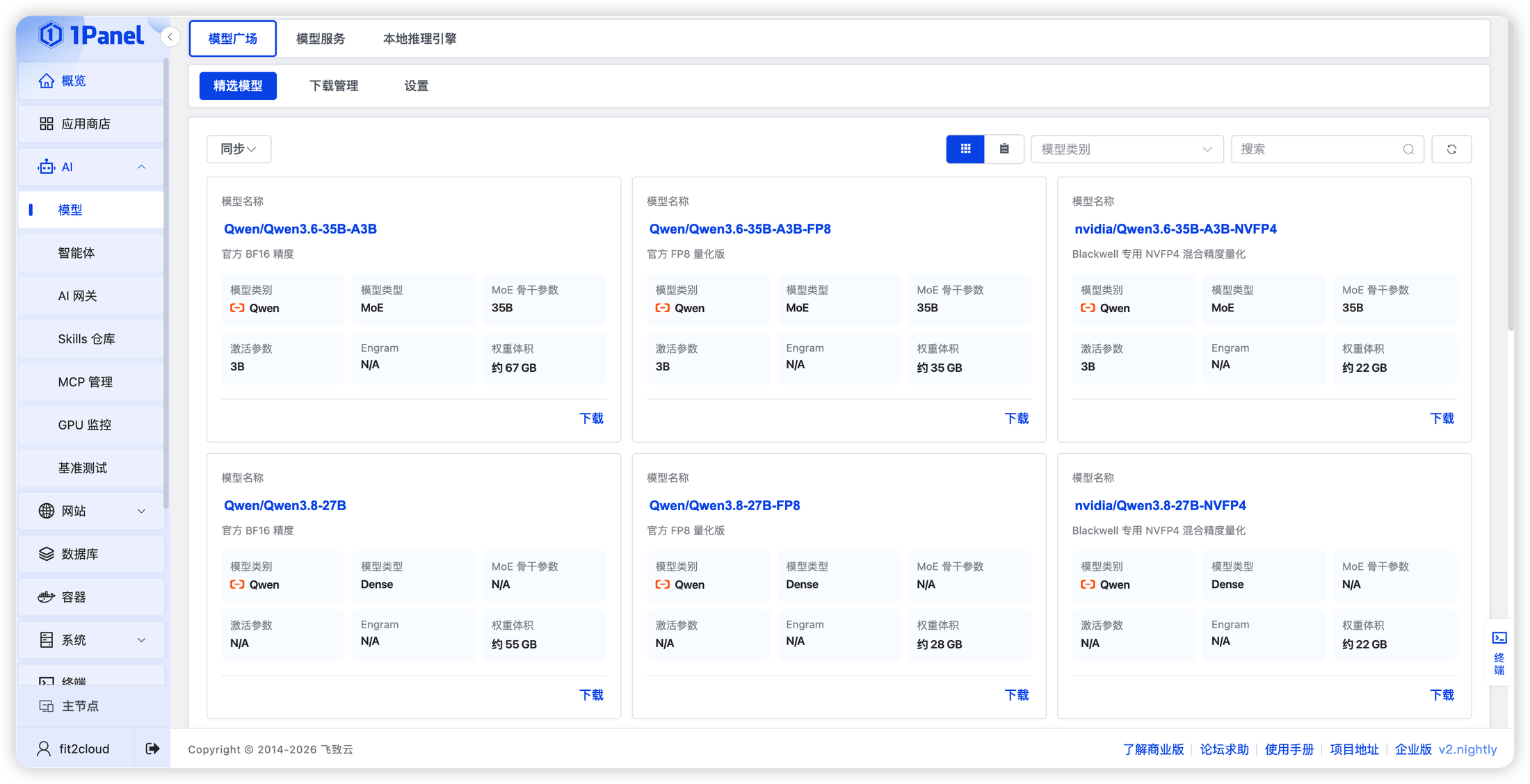
Task: Switch to 本地推理引擎 tab
Action: 419,38
